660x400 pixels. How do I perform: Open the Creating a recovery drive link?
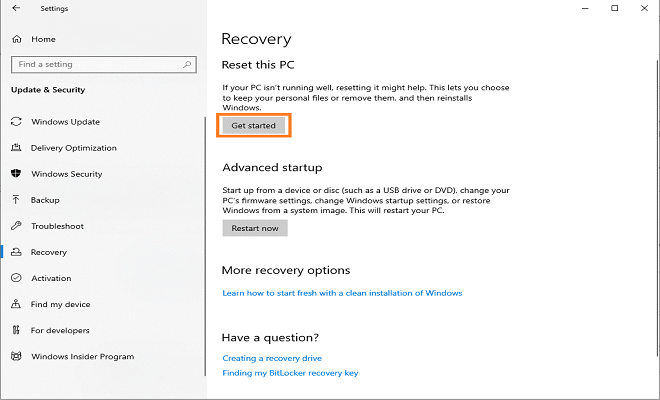[272, 358]
